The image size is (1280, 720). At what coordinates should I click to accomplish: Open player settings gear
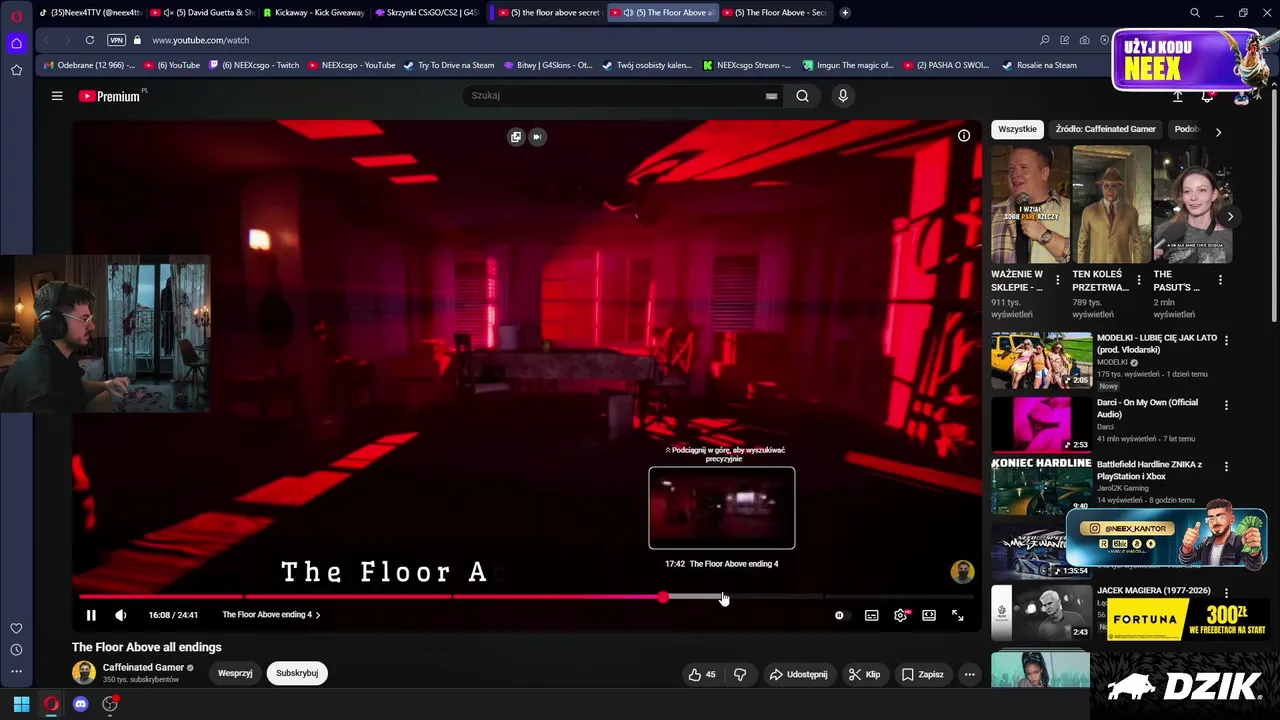tap(900, 615)
